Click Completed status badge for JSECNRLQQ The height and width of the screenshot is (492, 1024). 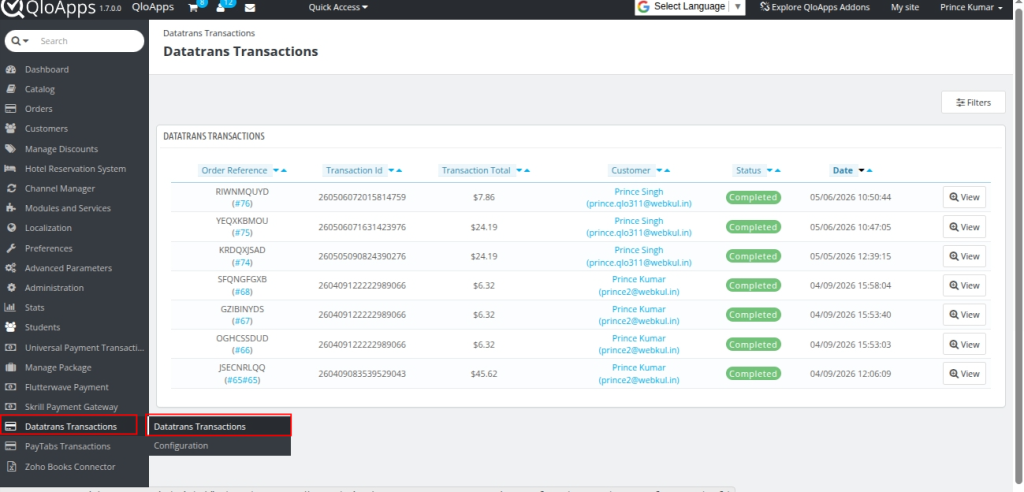(753, 374)
